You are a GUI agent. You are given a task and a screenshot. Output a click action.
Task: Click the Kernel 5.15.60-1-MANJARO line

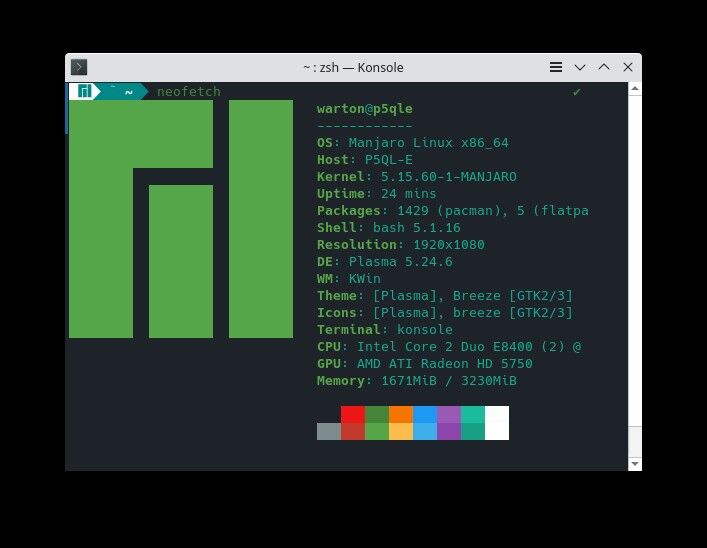pyautogui.click(x=417, y=177)
